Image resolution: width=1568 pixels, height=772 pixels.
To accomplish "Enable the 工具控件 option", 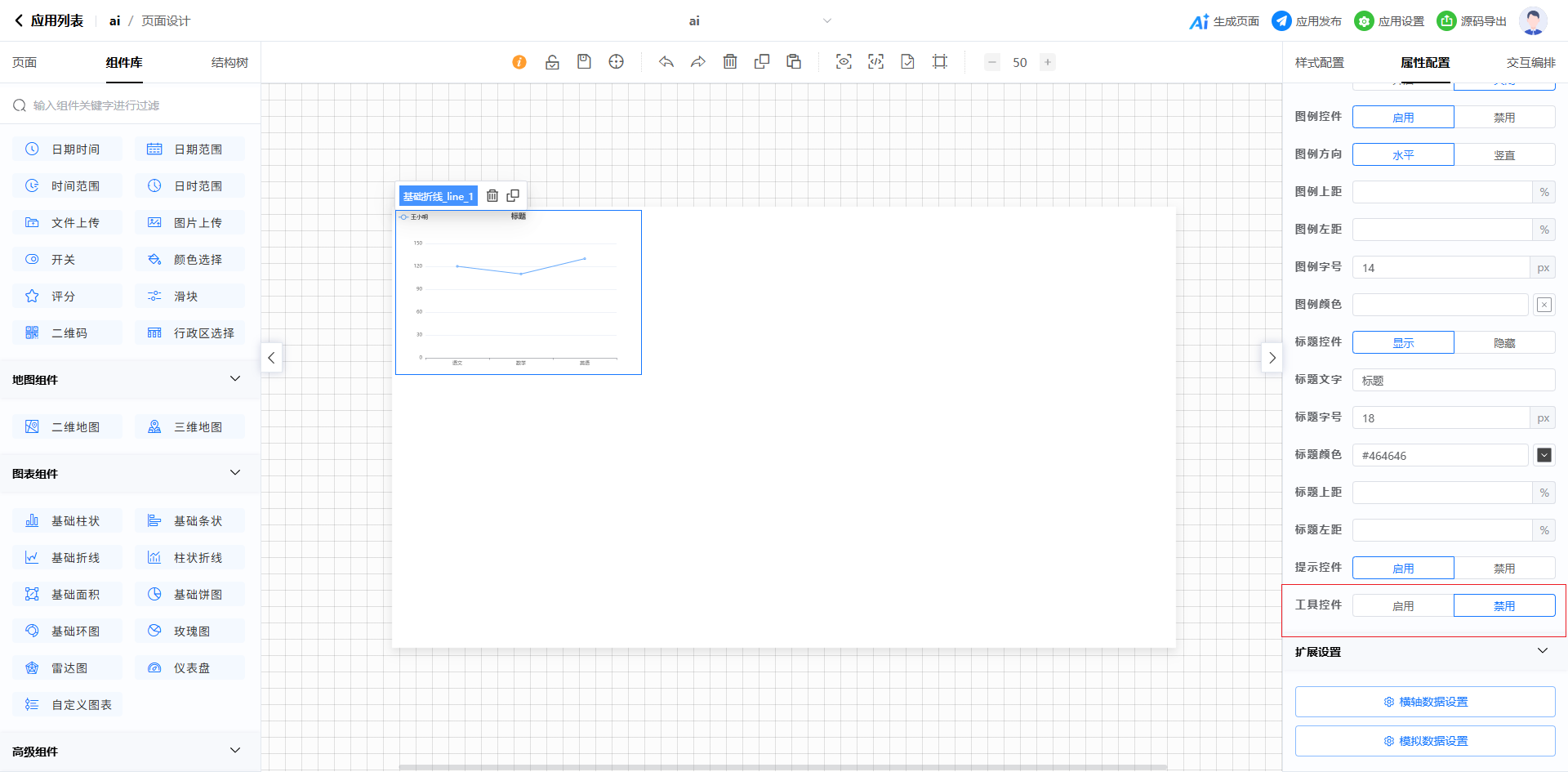I will point(1403,606).
